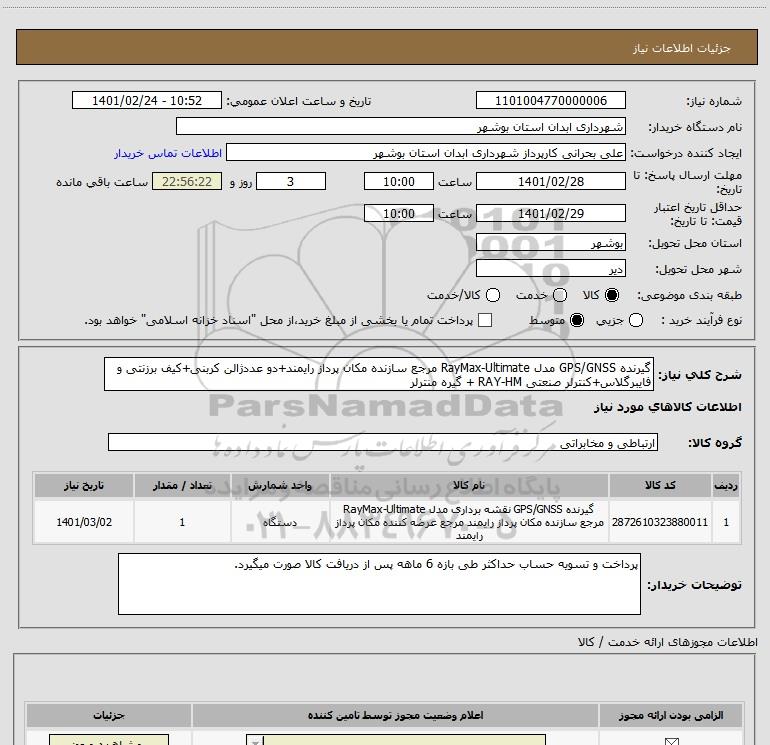Click the response deadline date 1401/02/28
The image size is (770, 745).
[x=550, y=181]
